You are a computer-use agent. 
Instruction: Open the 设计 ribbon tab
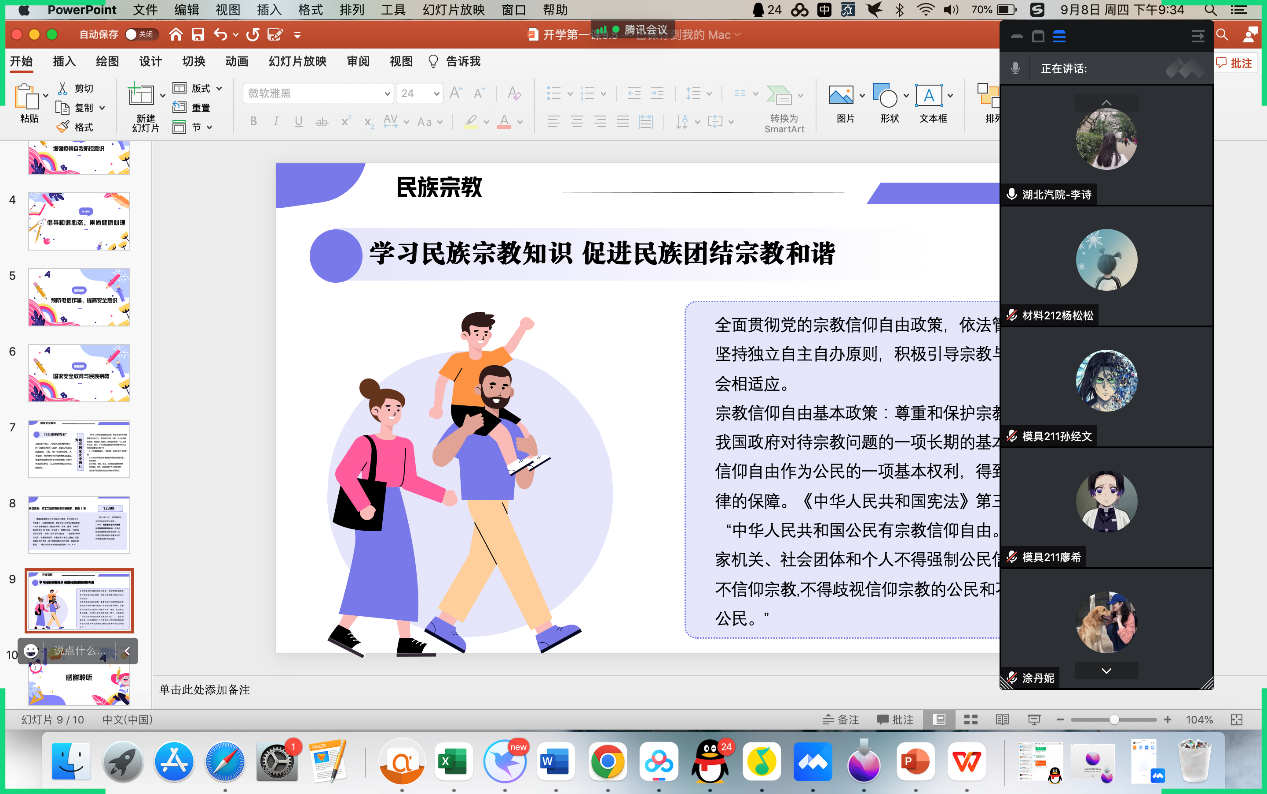pyautogui.click(x=151, y=61)
